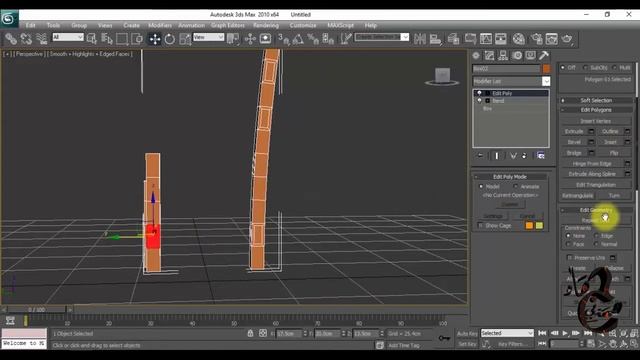Click the Bevel button

coord(574,142)
